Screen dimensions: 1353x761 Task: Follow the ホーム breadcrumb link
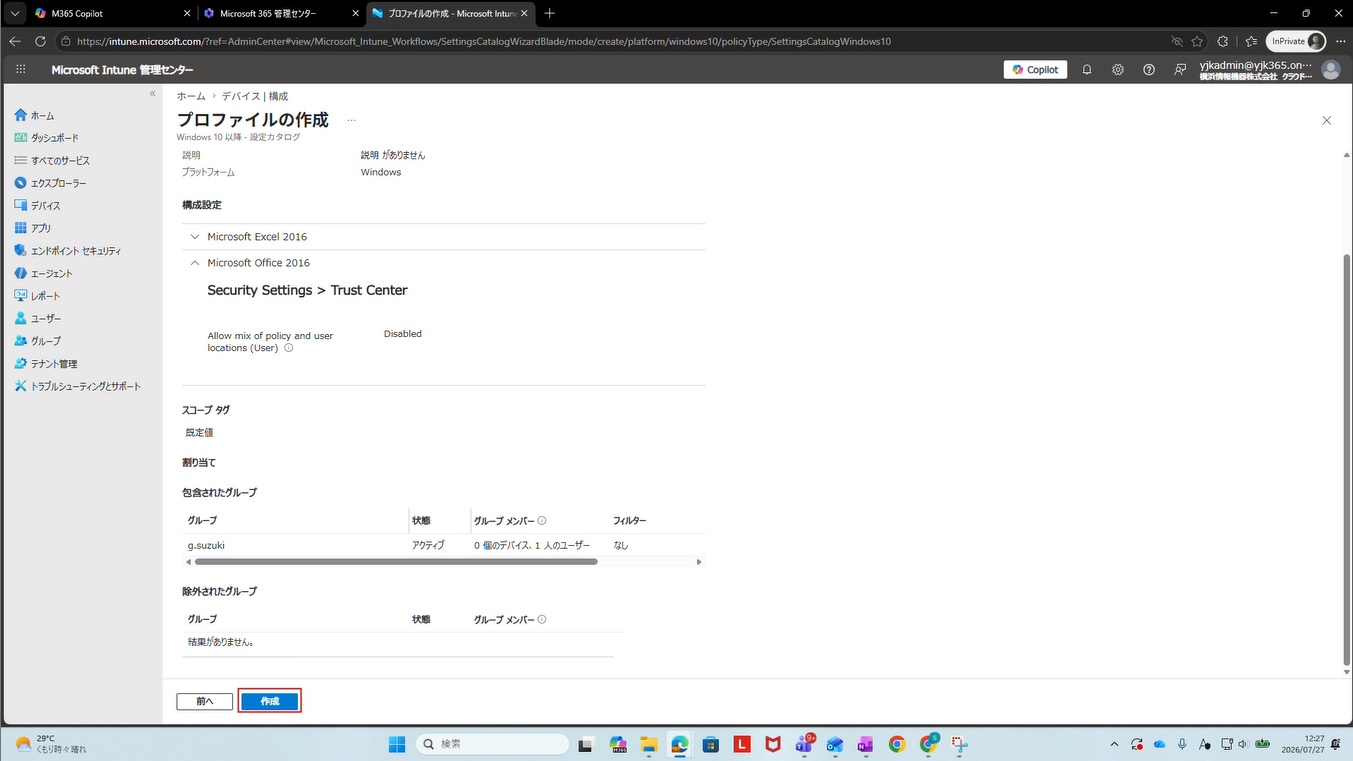point(191,96)
